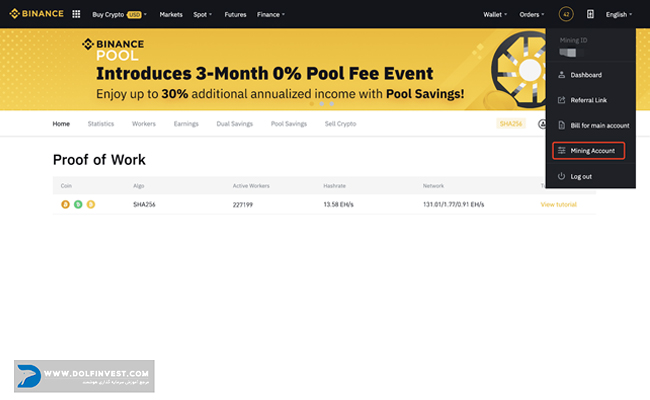Open the Pool Savings tab

(x=288, y=124)
